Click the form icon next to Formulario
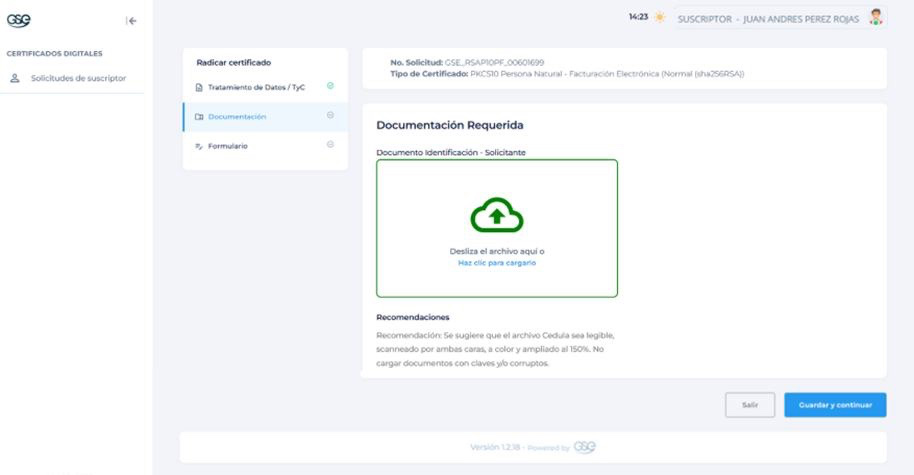The width and height of the screenshot is (914, 475). [199, 146]
